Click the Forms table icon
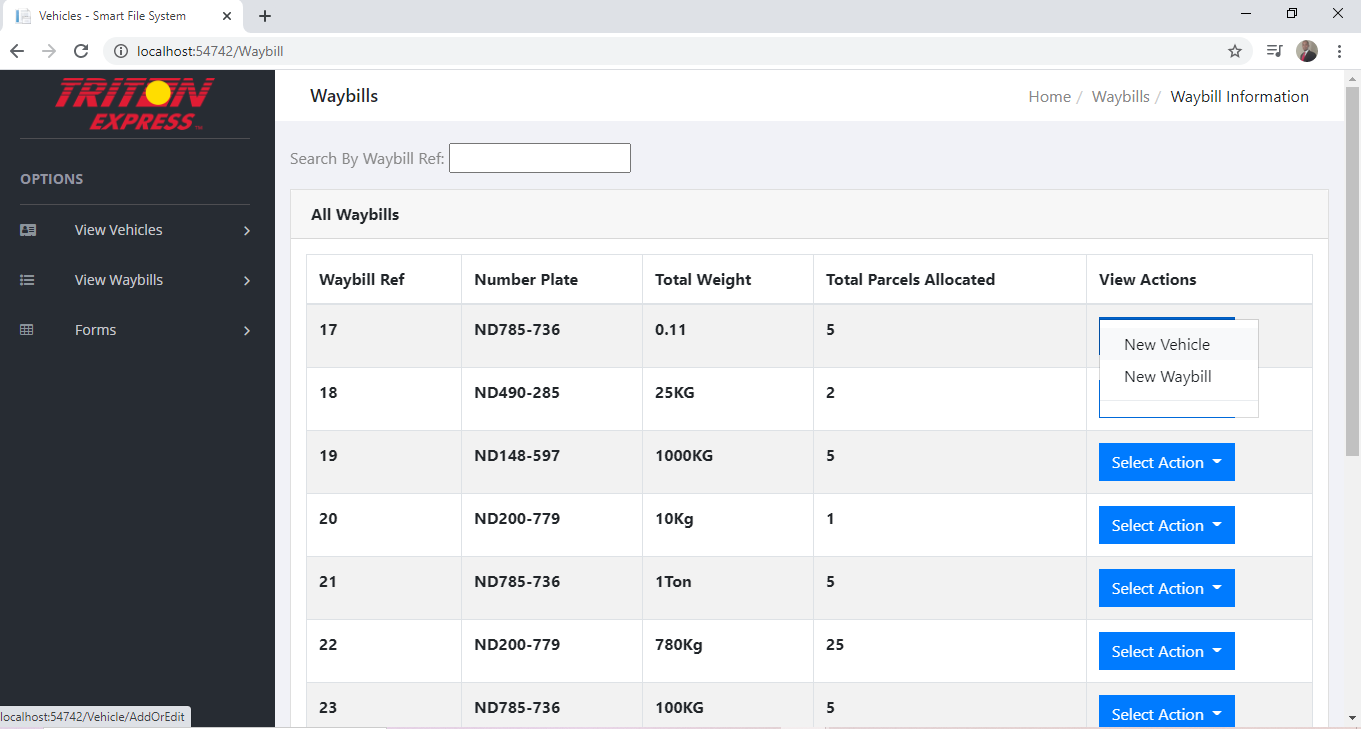 pyautogui.click(x=28, y=330)
